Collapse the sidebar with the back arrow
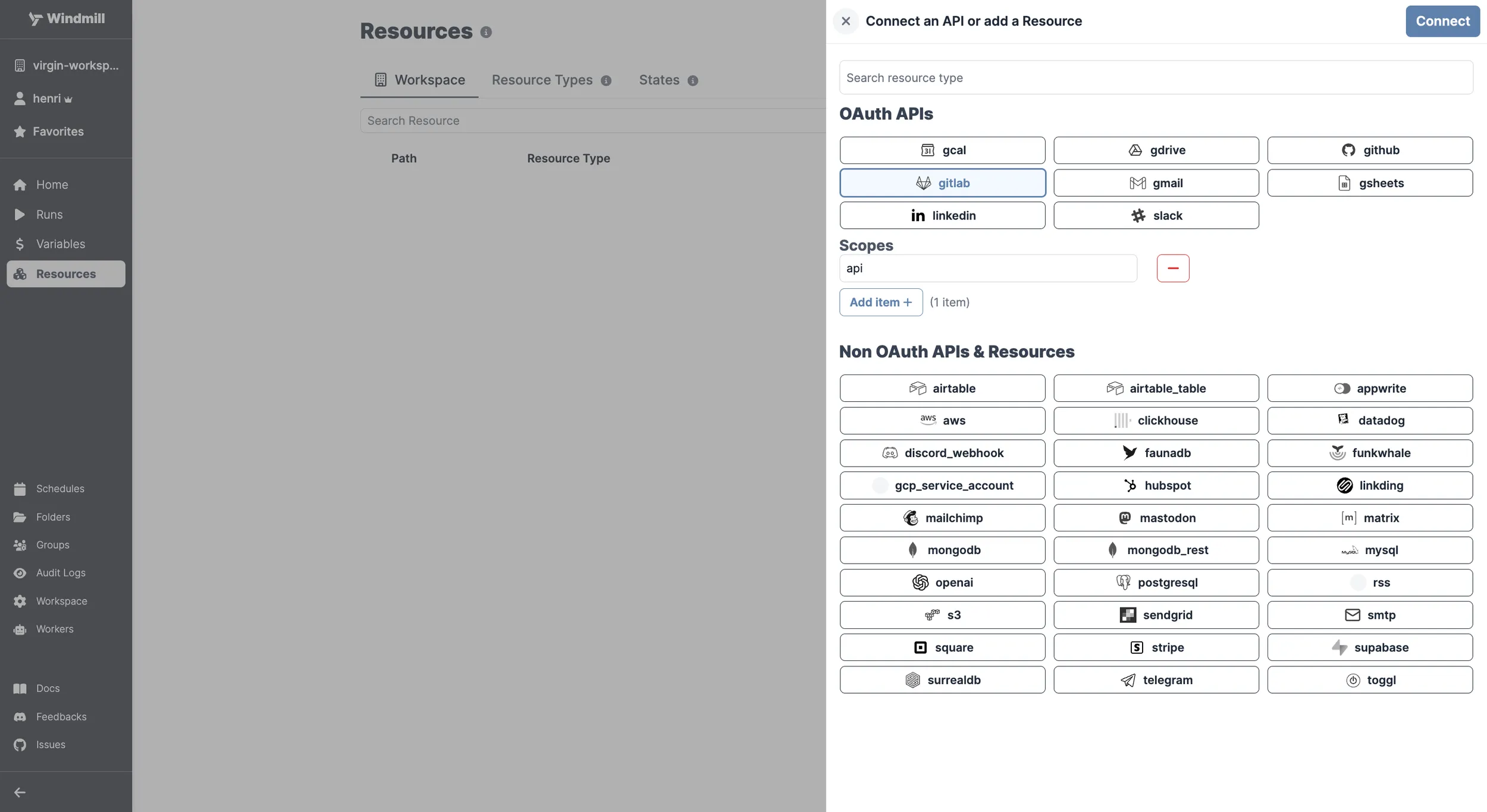The width and height of the screenshot is (1487, 812). tap(20, 792)
